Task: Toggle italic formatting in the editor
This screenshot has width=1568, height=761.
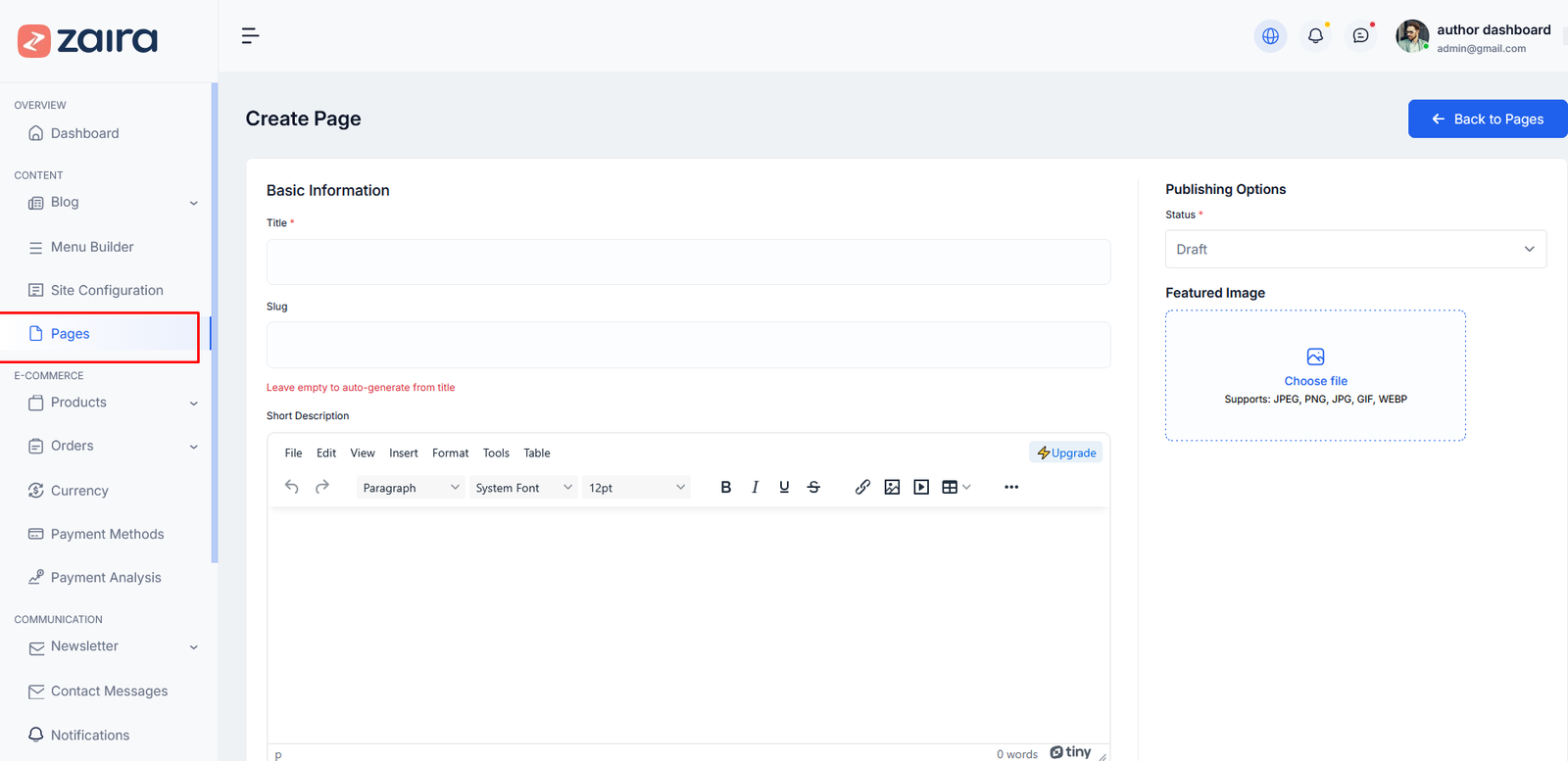Action: [x=755, y=488]
